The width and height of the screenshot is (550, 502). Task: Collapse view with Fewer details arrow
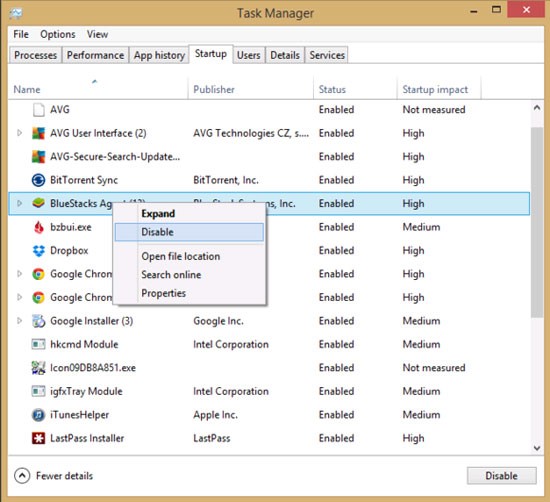[22, 476]
